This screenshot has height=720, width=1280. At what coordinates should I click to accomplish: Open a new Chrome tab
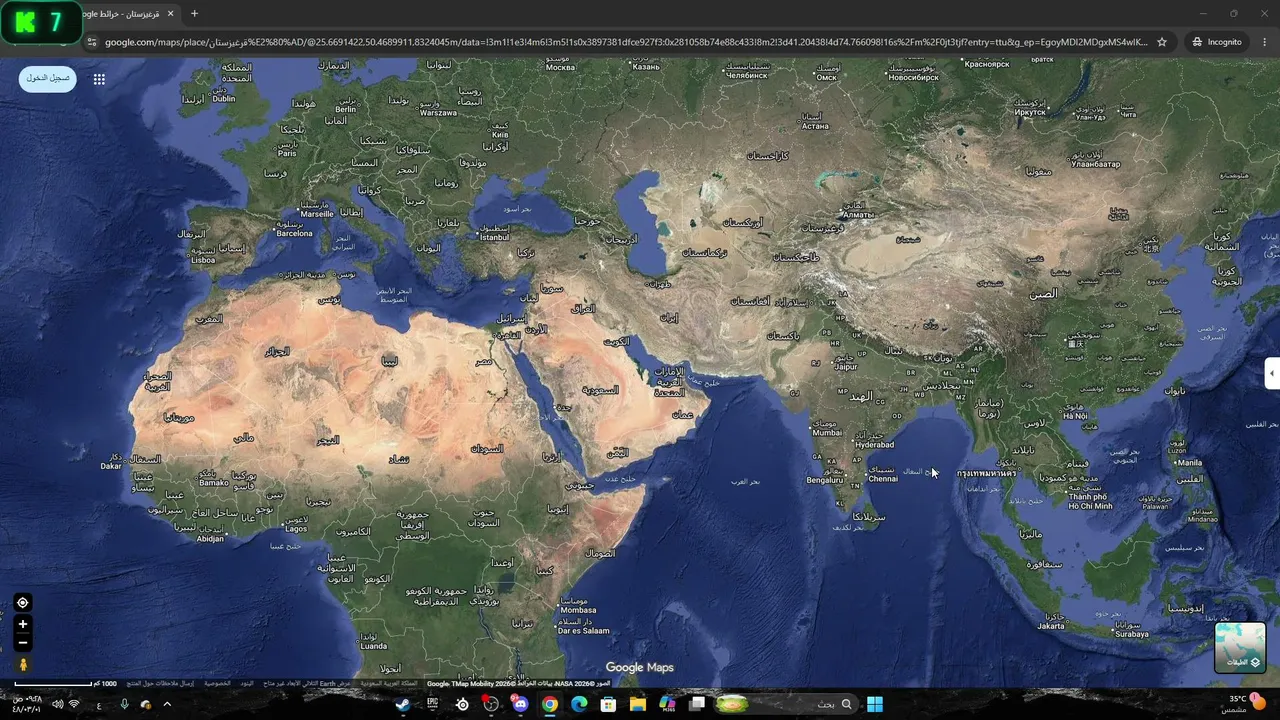pos(194,14)
